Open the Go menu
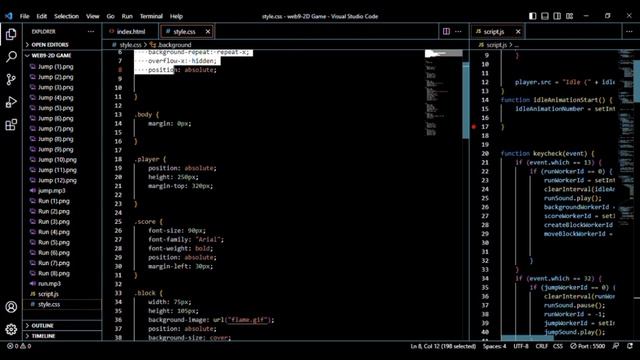This screenshot has width=640, height=360. [x=110, y=16]
